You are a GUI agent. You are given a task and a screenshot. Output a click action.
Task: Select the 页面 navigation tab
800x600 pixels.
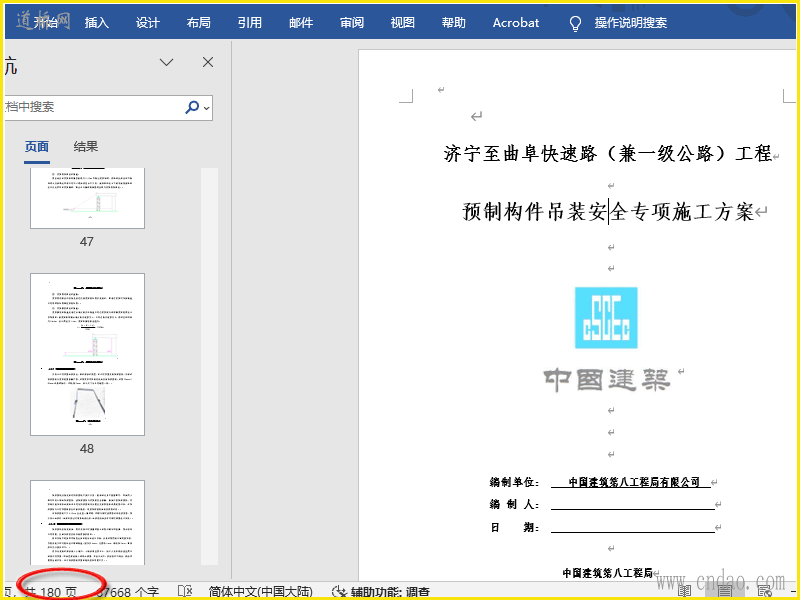coord(37,147)
